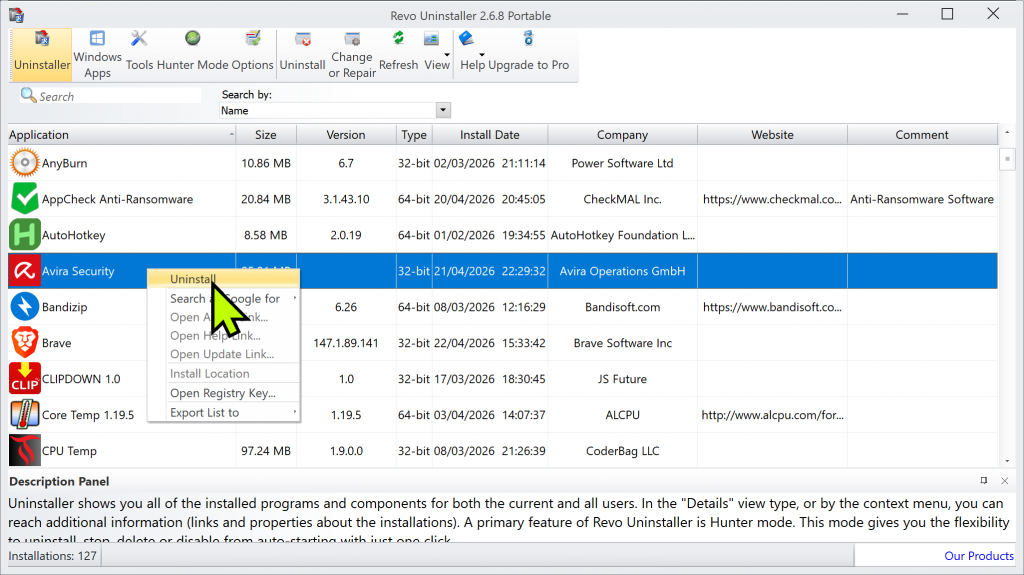The image size is (1024, 575).
Task: Open Windows Apps section
Action: point(97,54)
